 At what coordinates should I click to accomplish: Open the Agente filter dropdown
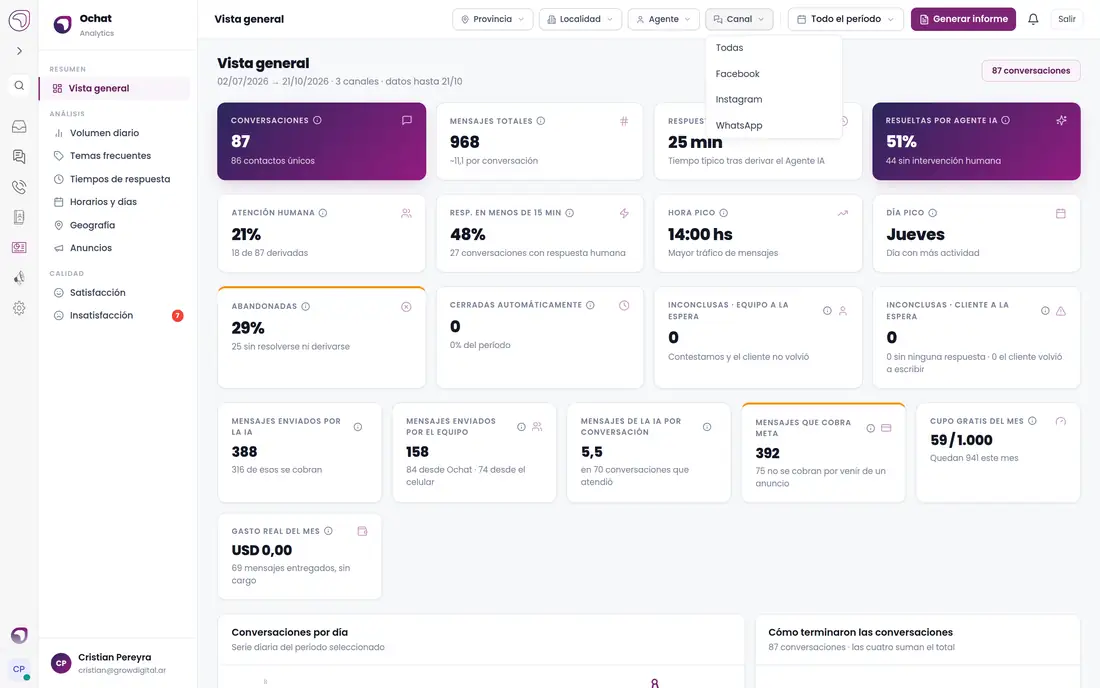(x=663, y=19)
